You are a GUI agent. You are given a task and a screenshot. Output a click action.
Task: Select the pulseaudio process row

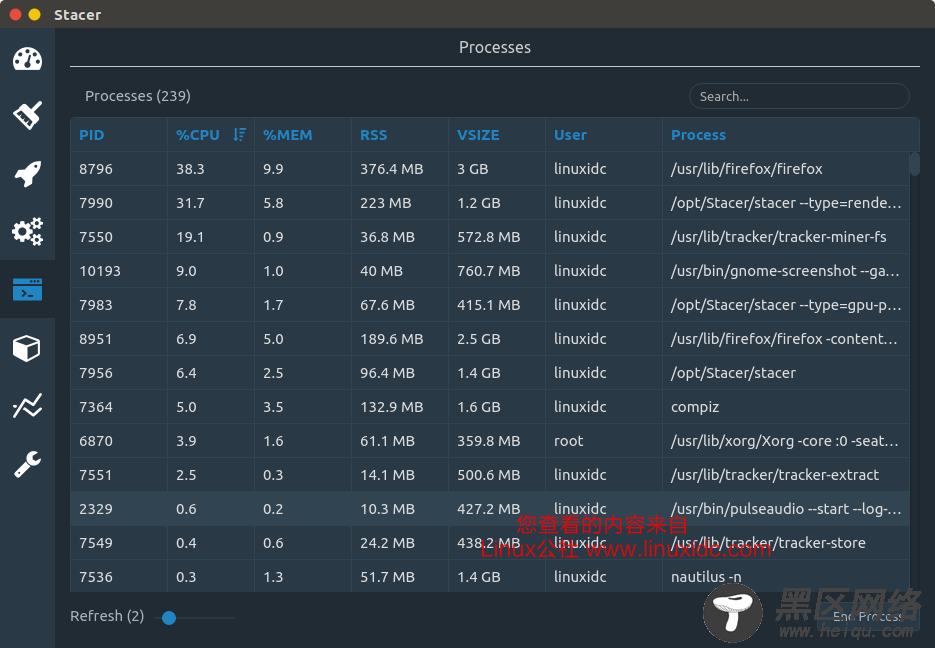[490, 509]
